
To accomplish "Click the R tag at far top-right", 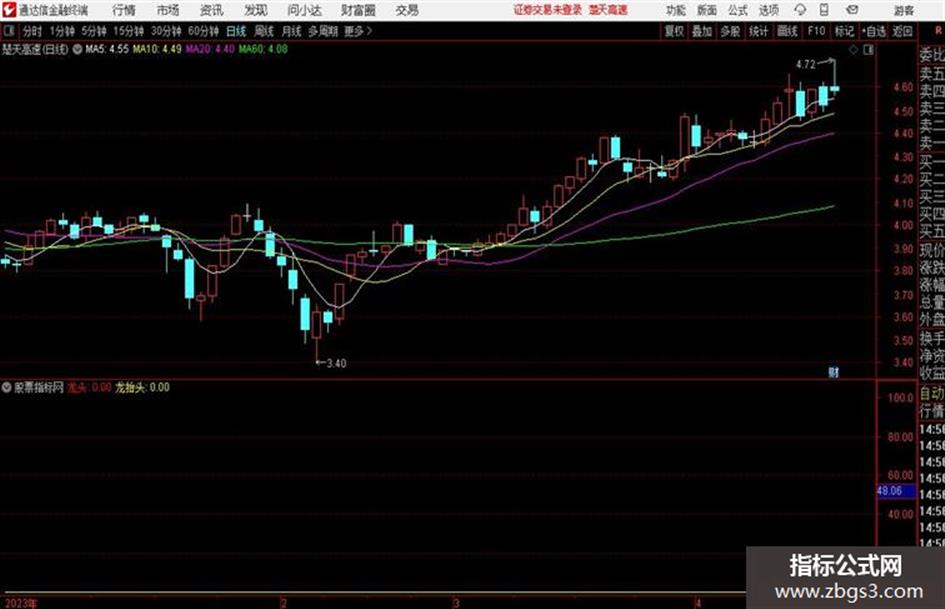I will 938,31.
